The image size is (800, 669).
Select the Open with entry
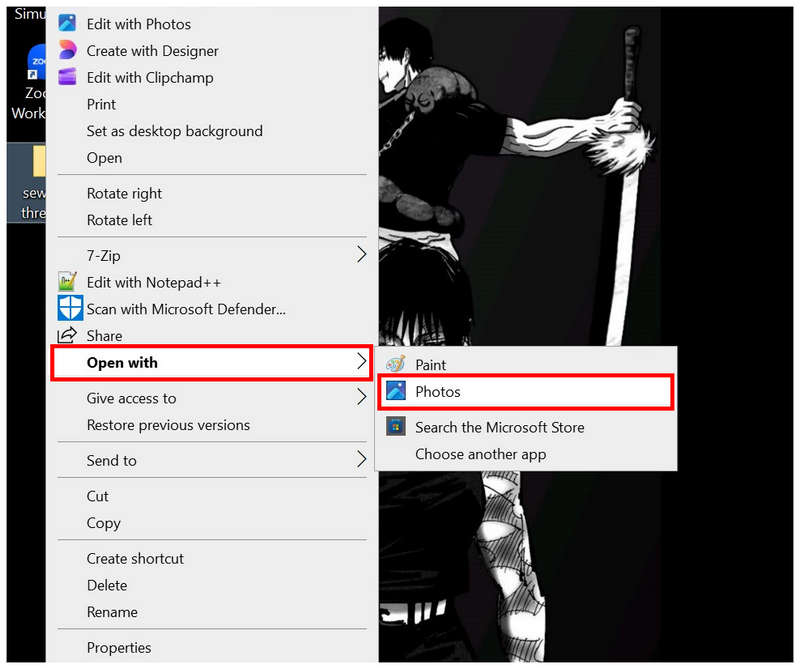tap(212, 362)
